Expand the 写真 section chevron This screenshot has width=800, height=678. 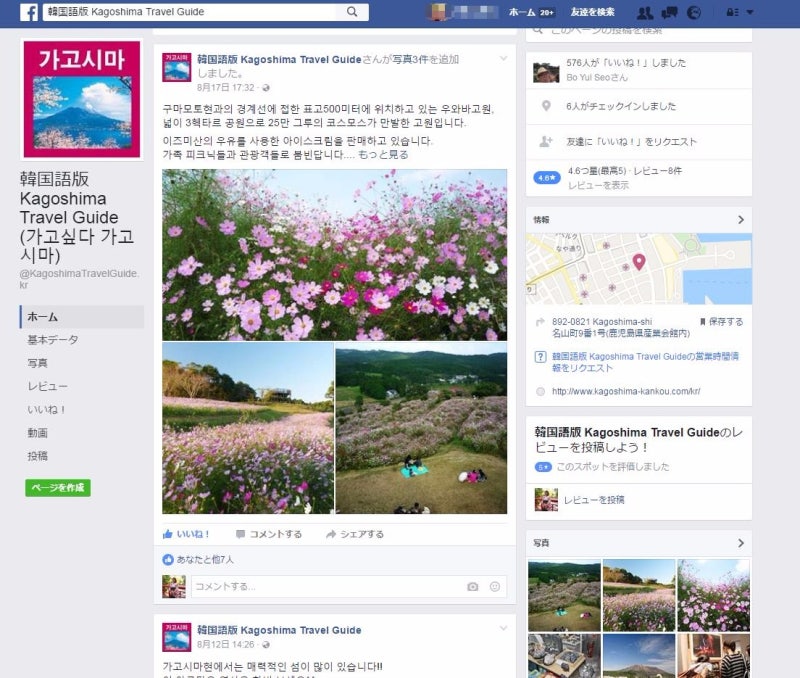point(741,543)
